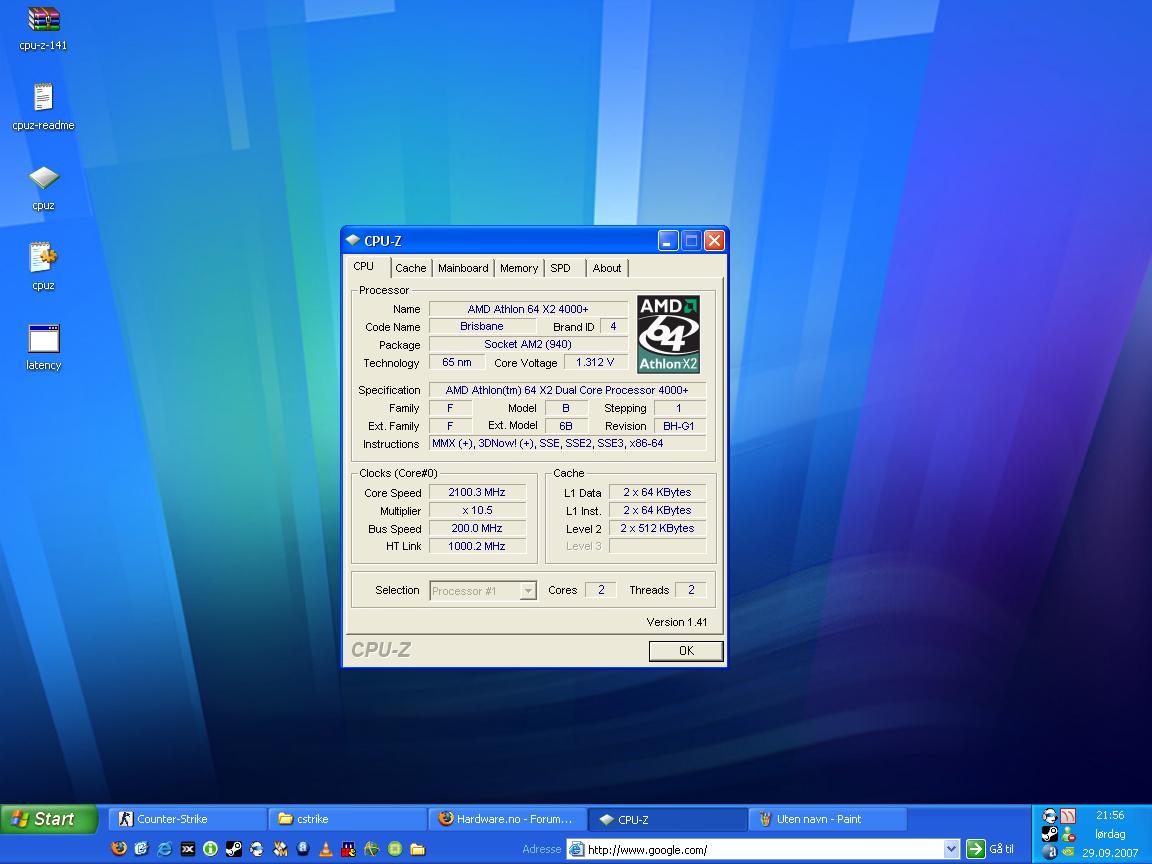The width and height of the screenshot is (1152, 864).
Task: Open the folder icon in quick launch
Action: (417, 849)
